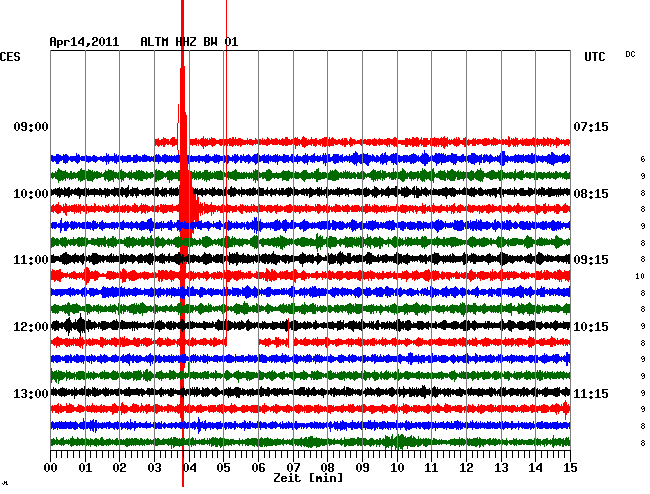Click minute tick label 08
Screen dimensions: 650x494
tap(327, 468)
